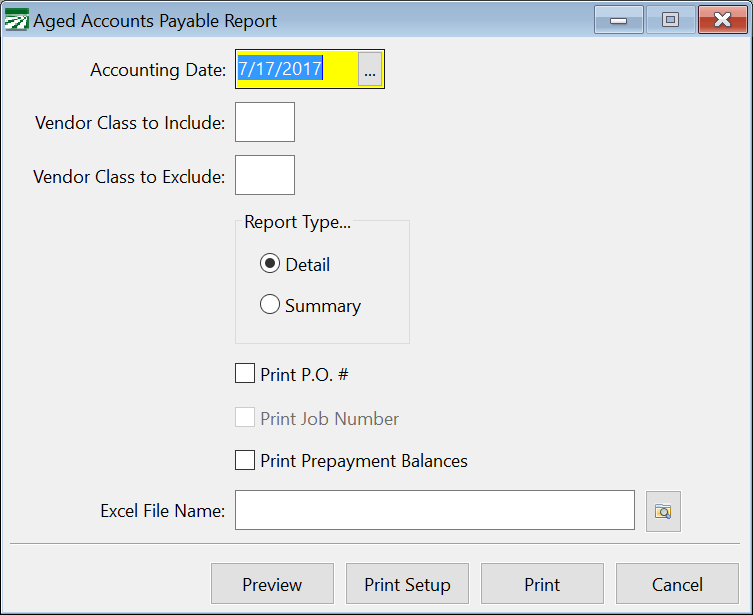
Task: Click the Excel File Name text field
Action: (435, 510)
